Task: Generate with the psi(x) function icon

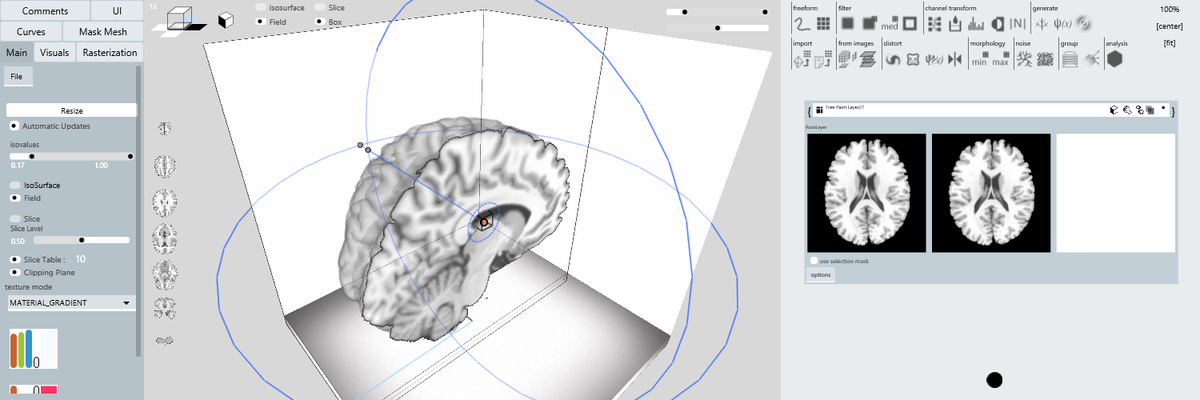Action: [x=1062, y=24]
